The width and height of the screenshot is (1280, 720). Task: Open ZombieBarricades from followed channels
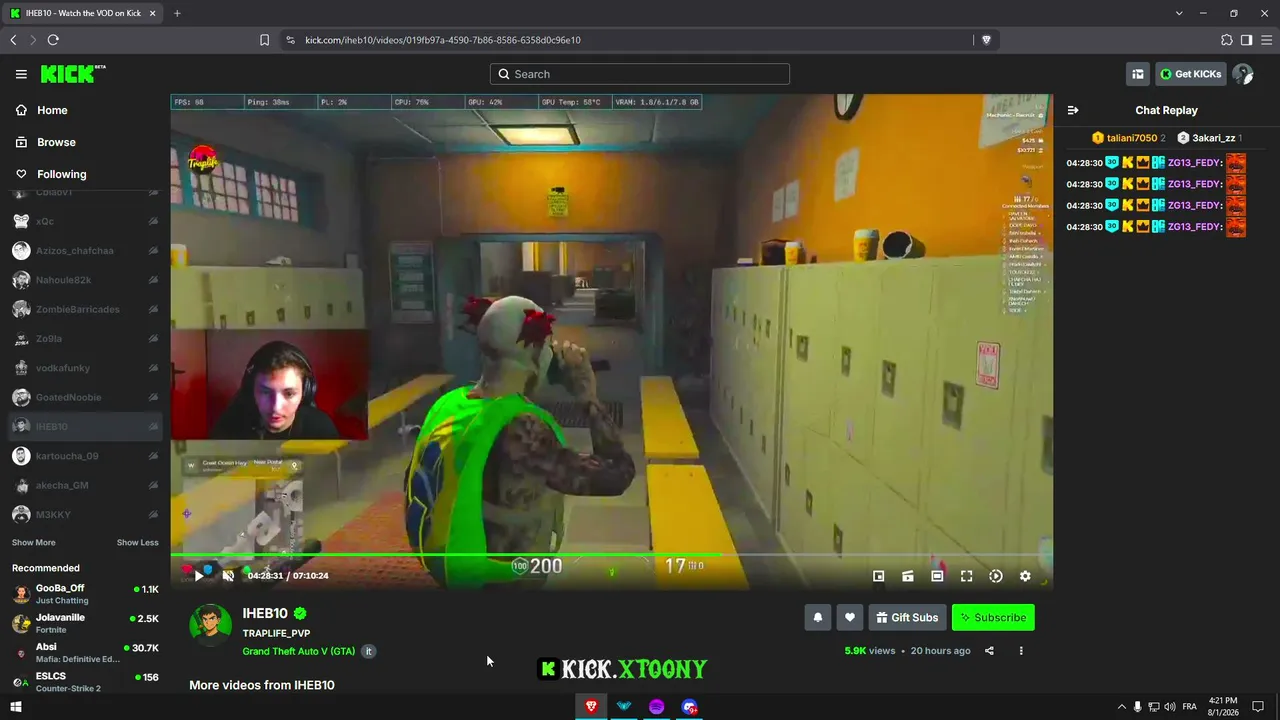coord(85,309)
